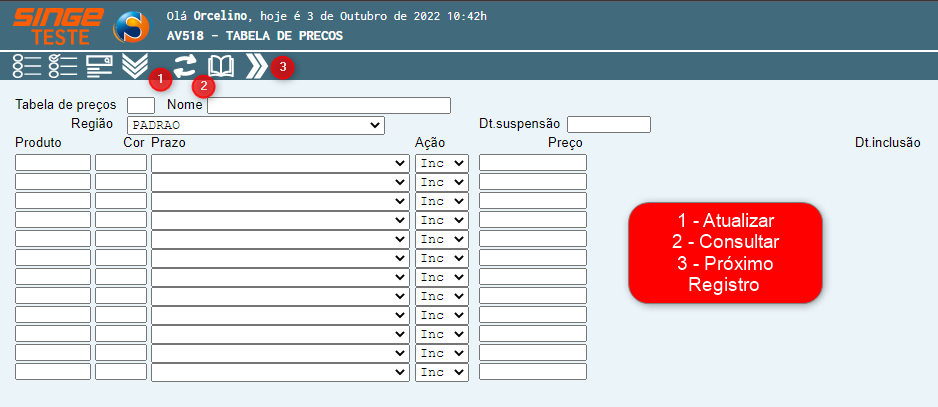This screenshot has height=407, width=938.
Task: Click the Dt.suspensão date field
Action: 608,125
